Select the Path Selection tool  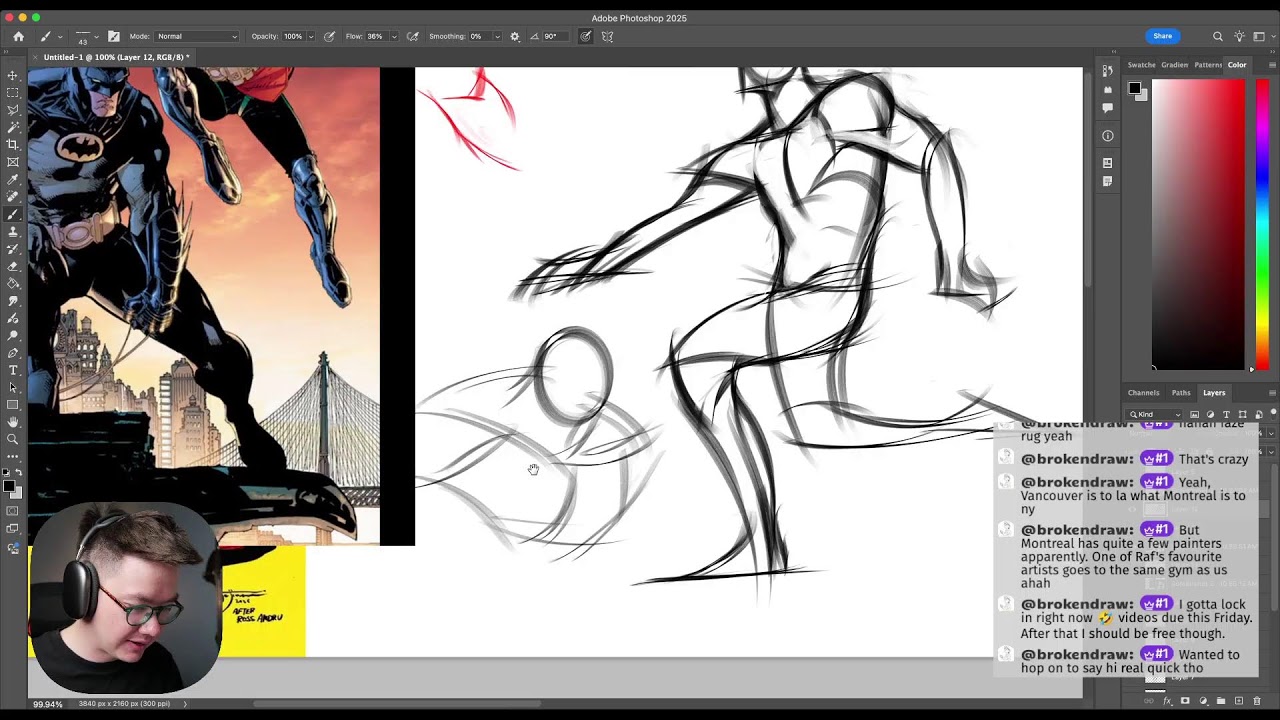tap(13, 388)
